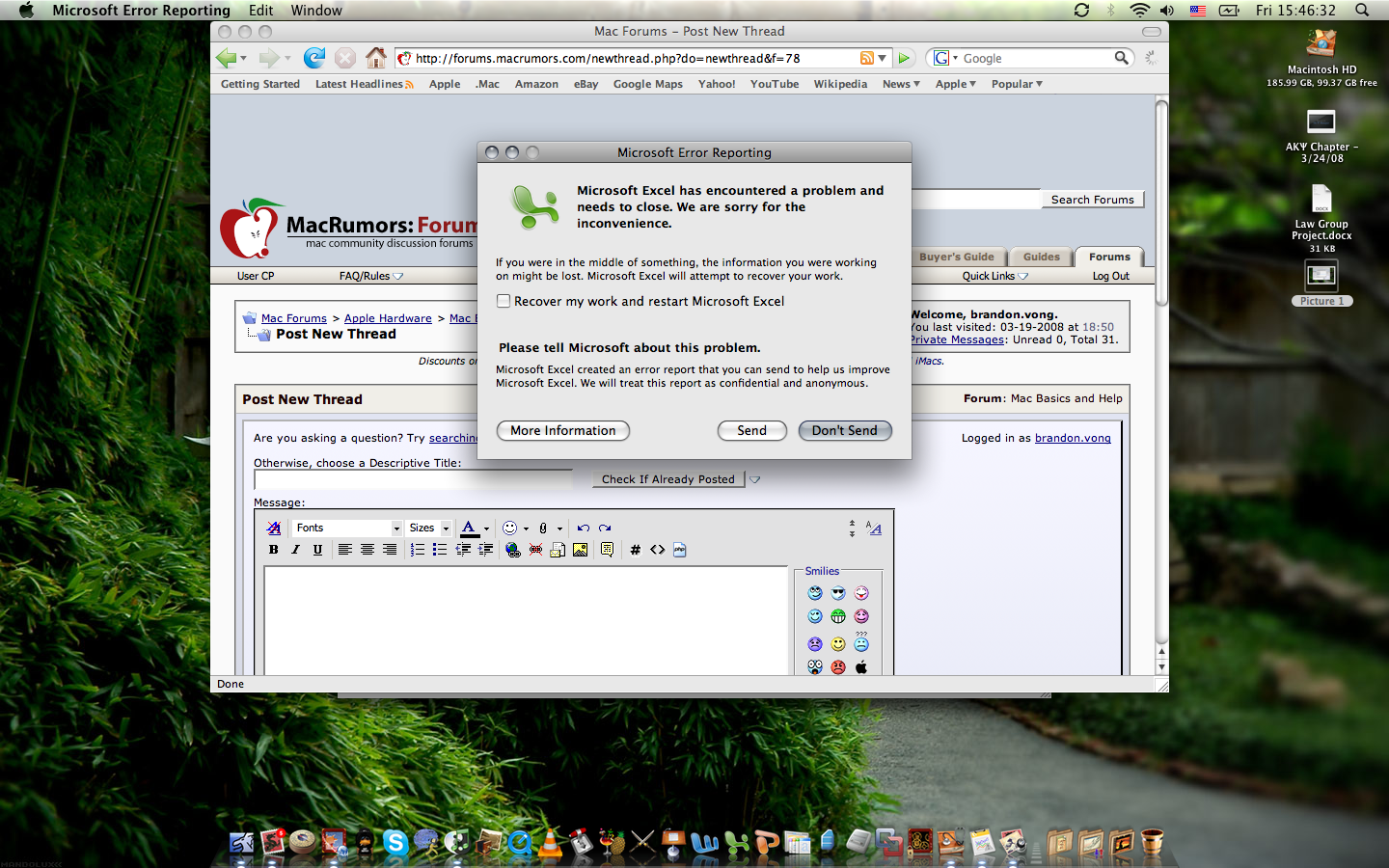The width and height of the screenshot is (1389, 868).
Task: Open the Edit menu in menu bar
Action: [260, 10]
